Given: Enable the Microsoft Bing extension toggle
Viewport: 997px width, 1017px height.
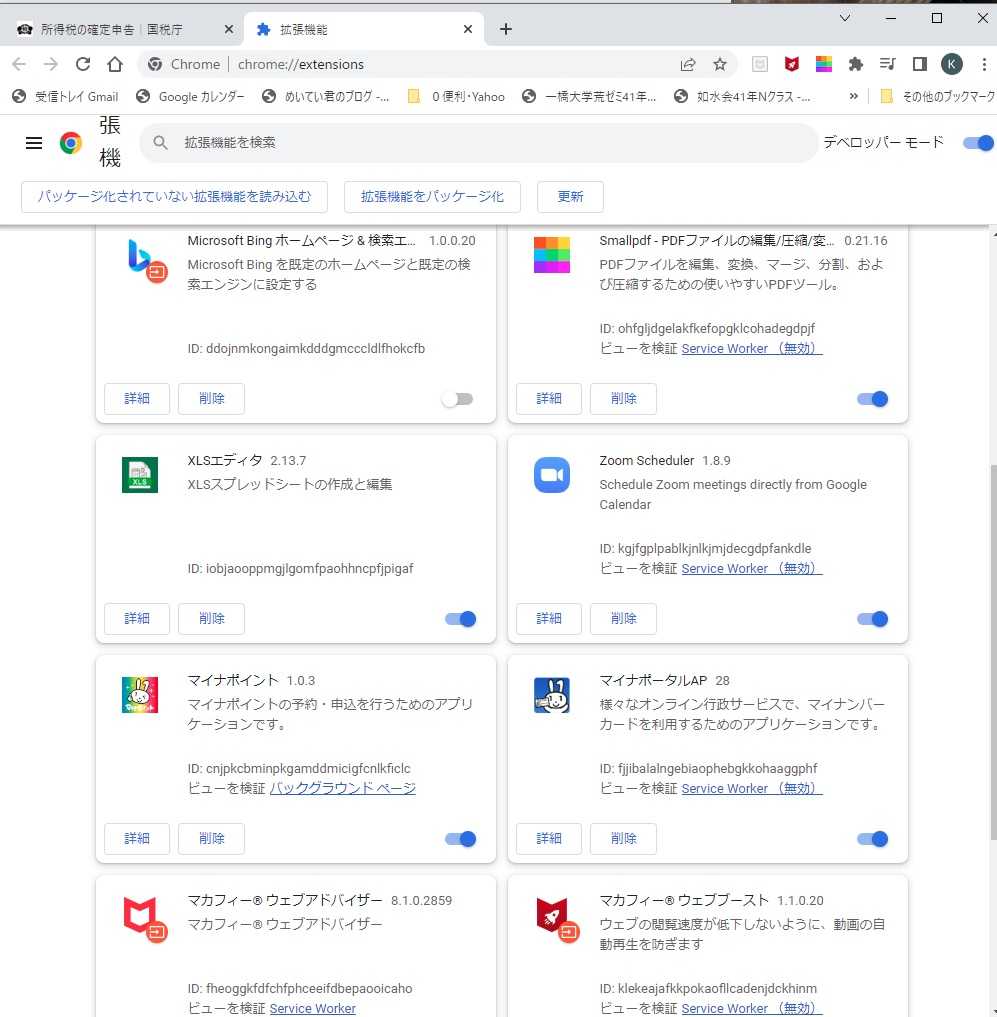Looking at the screenshot, I should click(457, 399).
